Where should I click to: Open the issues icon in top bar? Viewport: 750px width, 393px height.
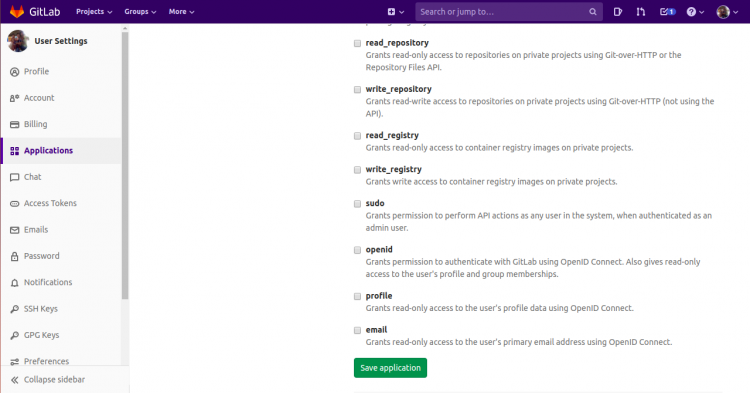pyautogui.click(x=618, y=12)
